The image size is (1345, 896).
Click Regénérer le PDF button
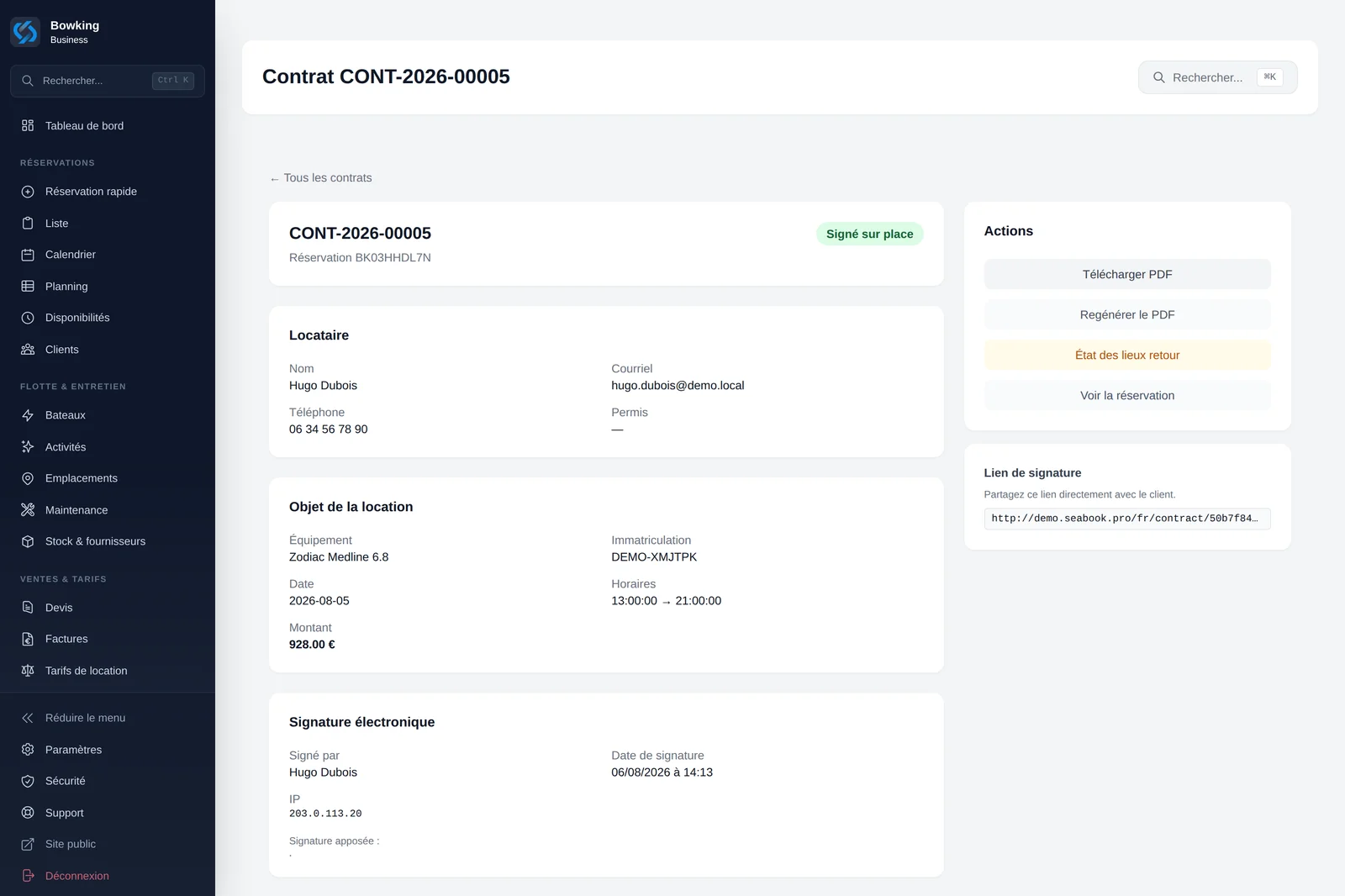[1127, 314]
